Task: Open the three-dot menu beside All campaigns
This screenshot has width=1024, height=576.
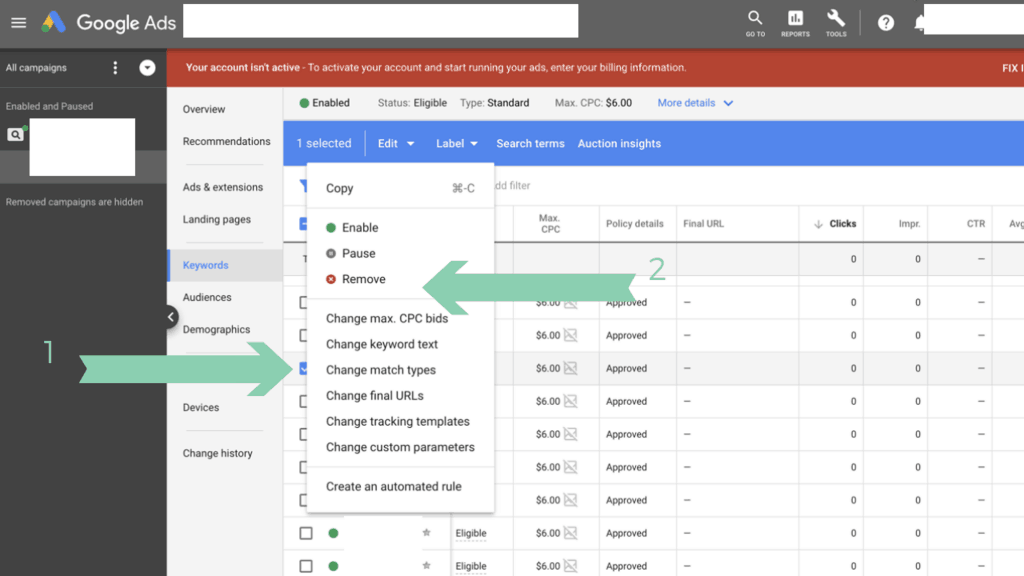Action: click(115, 67)
